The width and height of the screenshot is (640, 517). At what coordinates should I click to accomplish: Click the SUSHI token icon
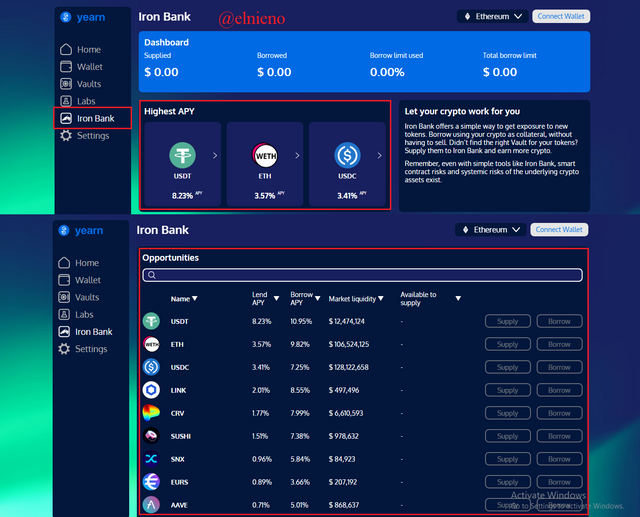pos(151,436)
